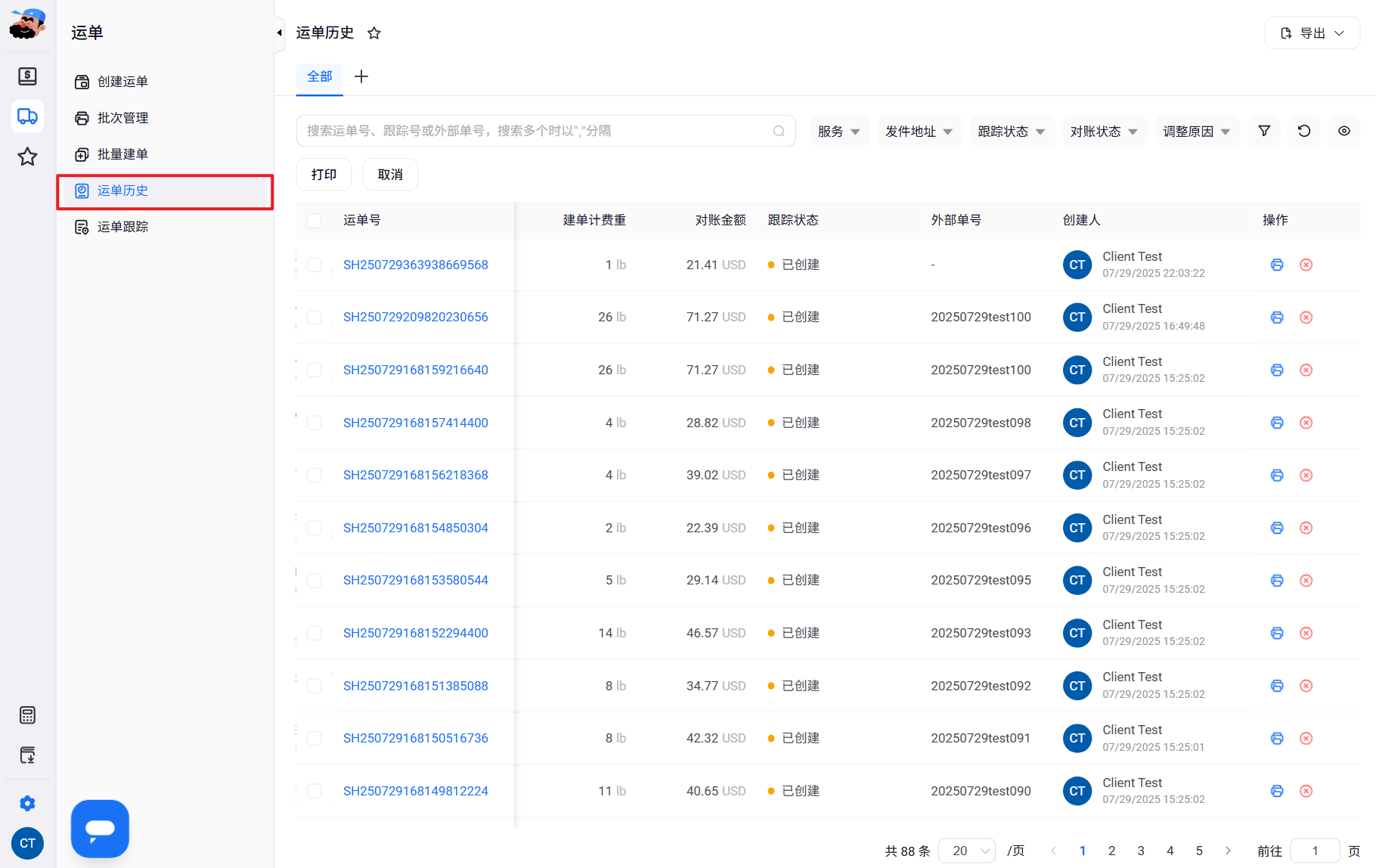Screen dimensions: 1376x868
Task: Open the 导出 export dropdown
Action: (x=1312, y=33)
